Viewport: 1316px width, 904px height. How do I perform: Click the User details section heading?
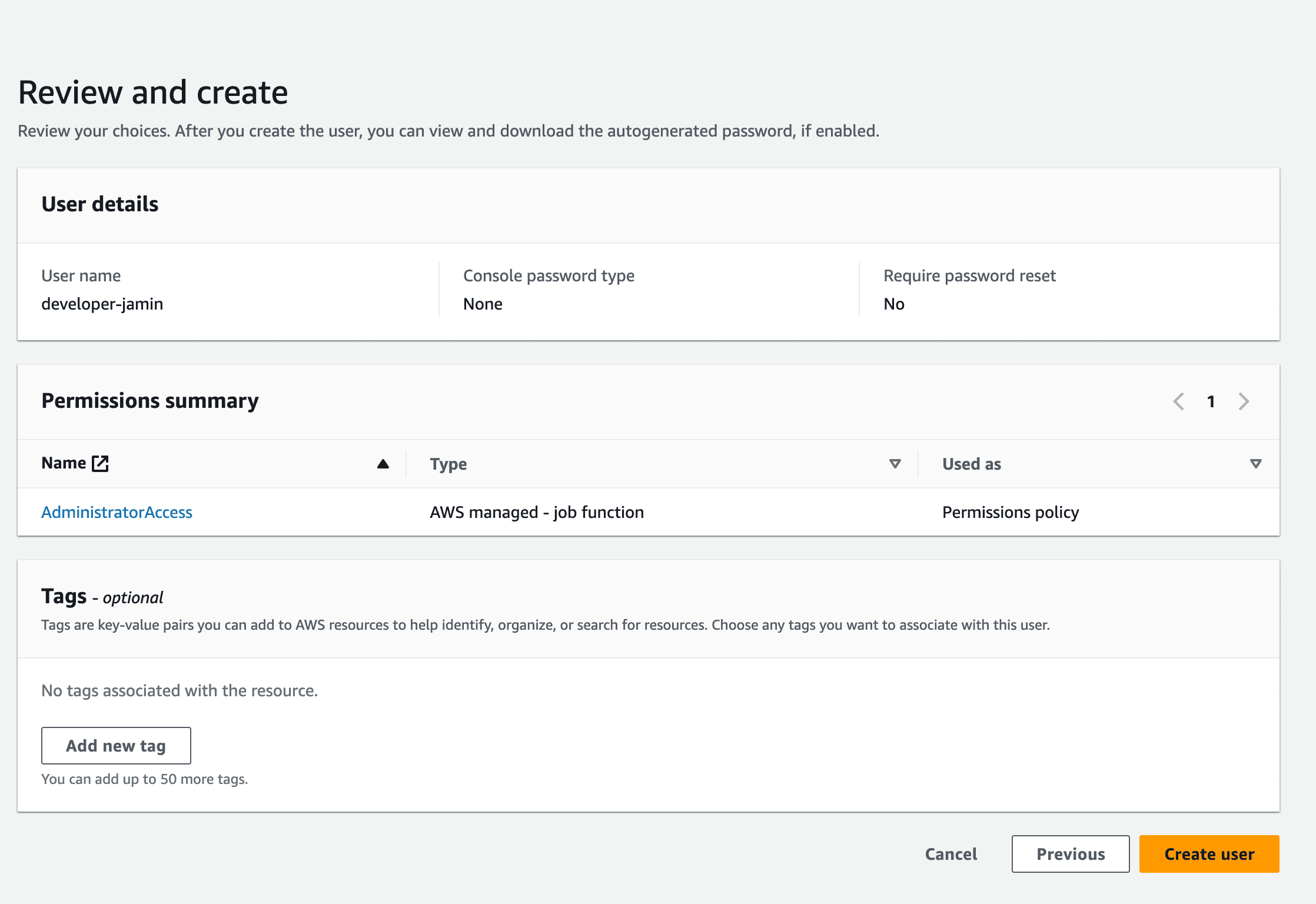[x=99, y=204]
